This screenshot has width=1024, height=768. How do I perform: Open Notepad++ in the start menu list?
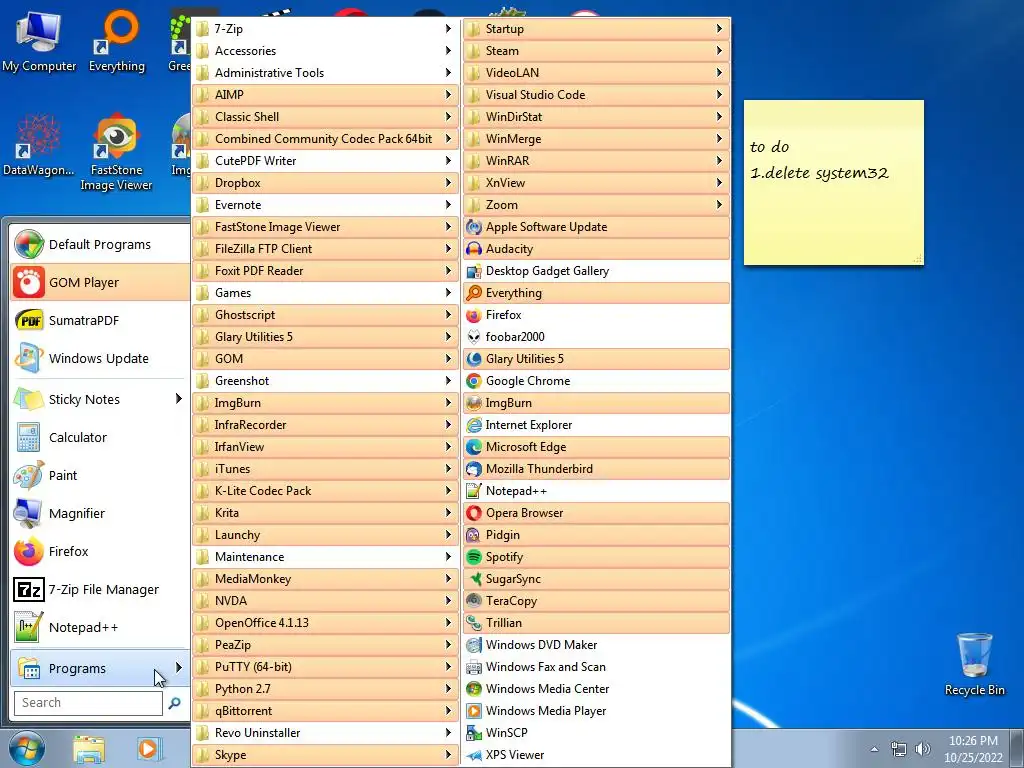[100, 628]
